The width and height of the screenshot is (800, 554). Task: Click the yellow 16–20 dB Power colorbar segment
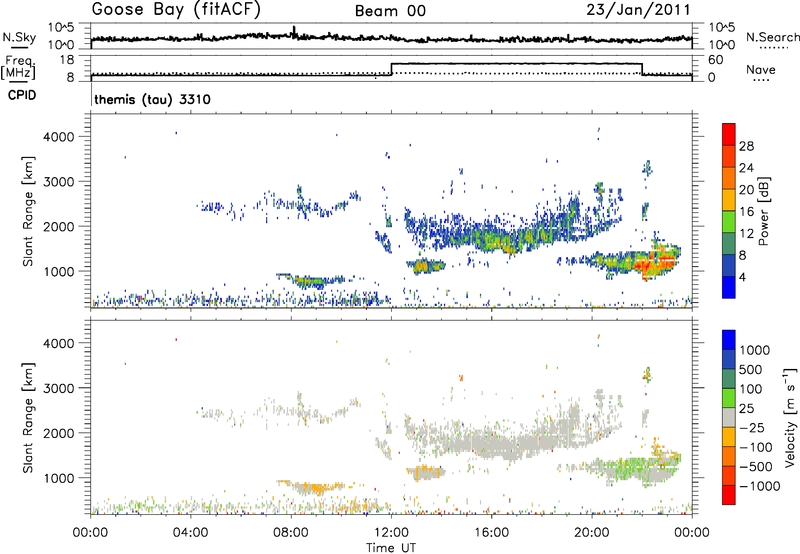point(729,199)
